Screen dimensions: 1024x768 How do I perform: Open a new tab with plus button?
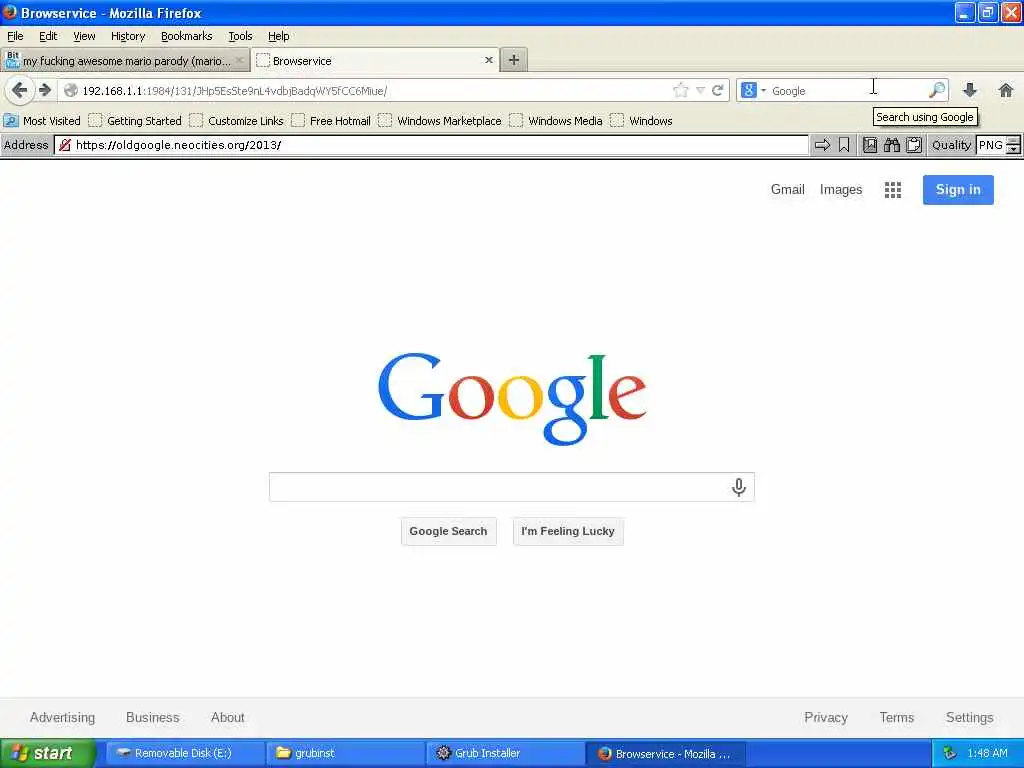pyautogui.click(x=514, y=60)
